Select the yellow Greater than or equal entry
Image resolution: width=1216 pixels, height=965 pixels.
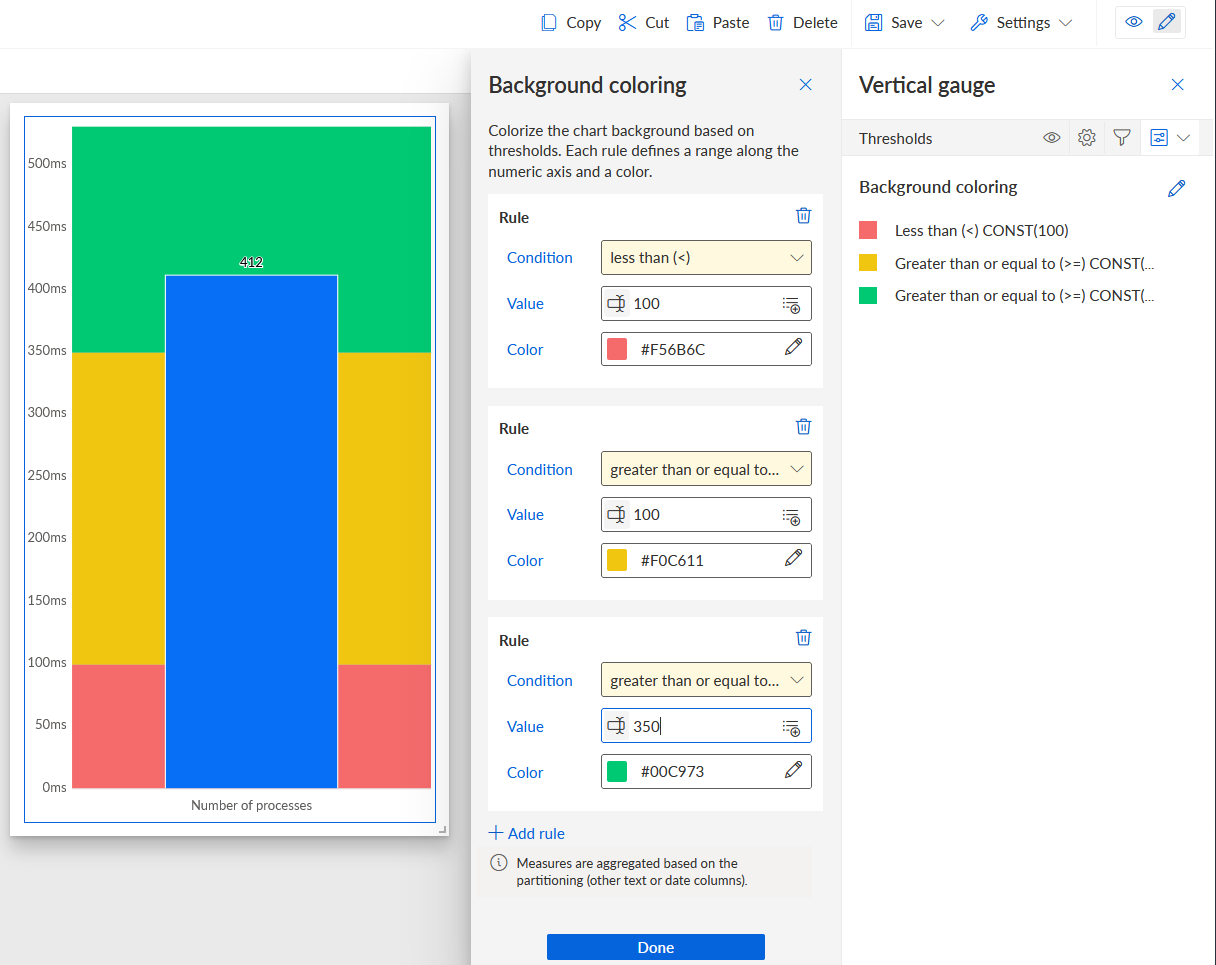click(1007, 263)
